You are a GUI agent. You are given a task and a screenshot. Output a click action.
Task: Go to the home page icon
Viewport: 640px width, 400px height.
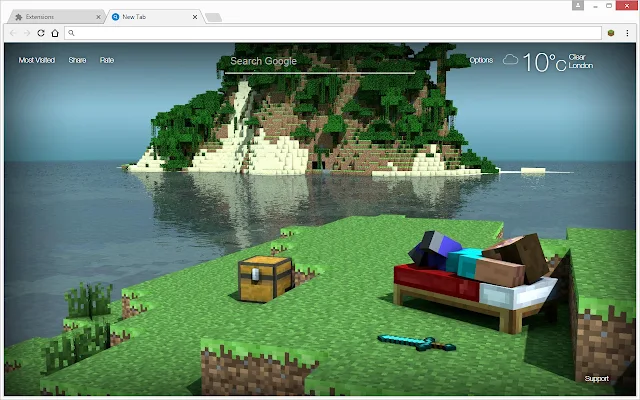[55, 33]
